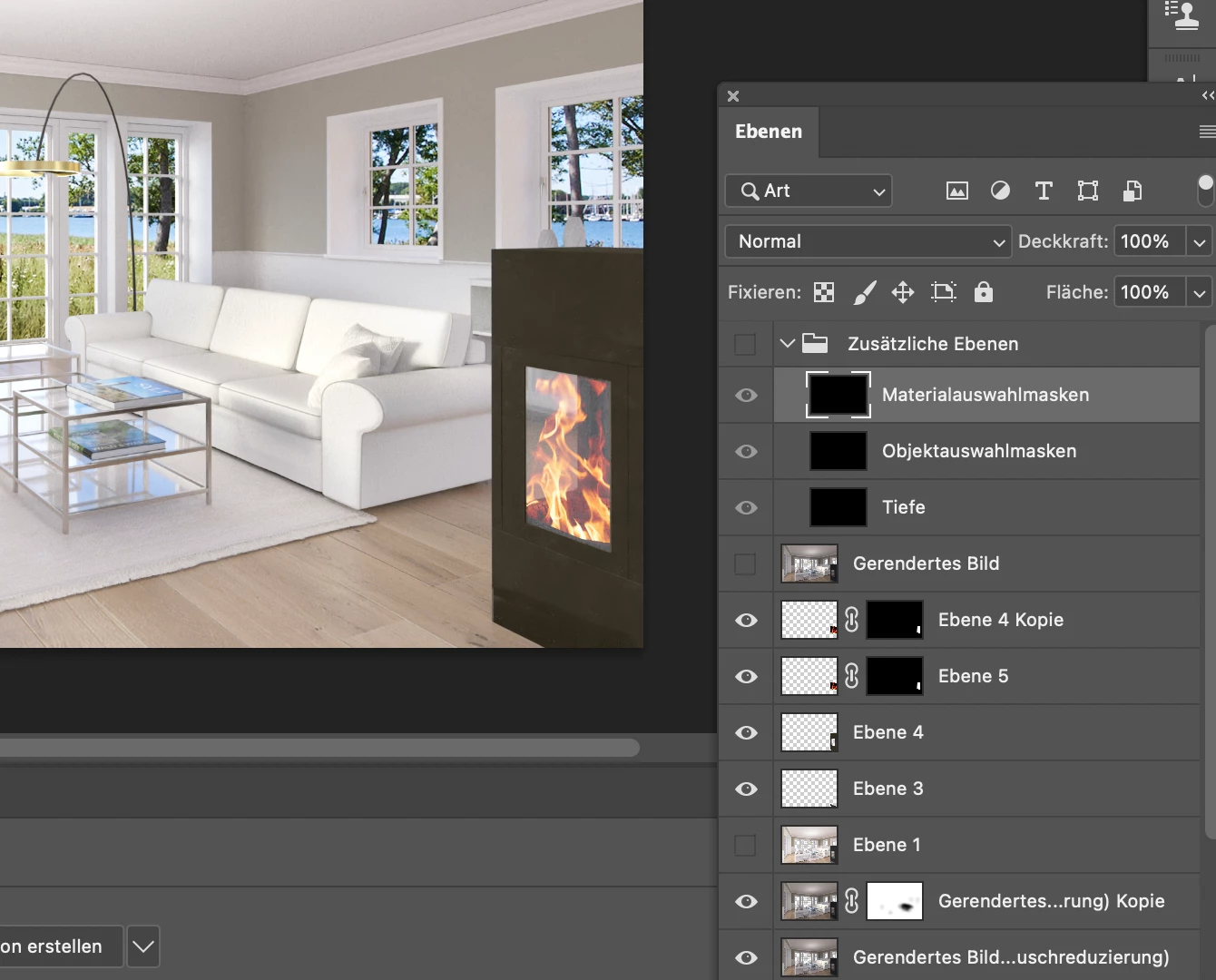Screen dimensions: 1216x980
Task: Filter layers by adjustment layer type
Action: pos(1000,191)
